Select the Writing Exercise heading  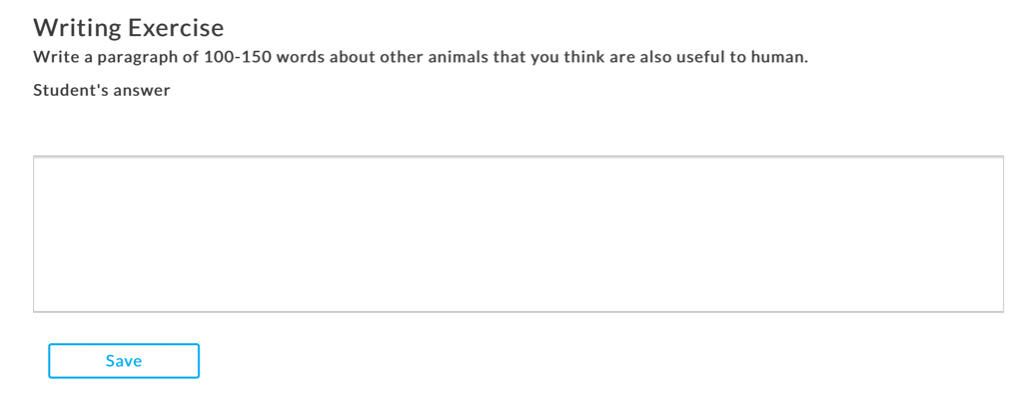tap(129, 27)
